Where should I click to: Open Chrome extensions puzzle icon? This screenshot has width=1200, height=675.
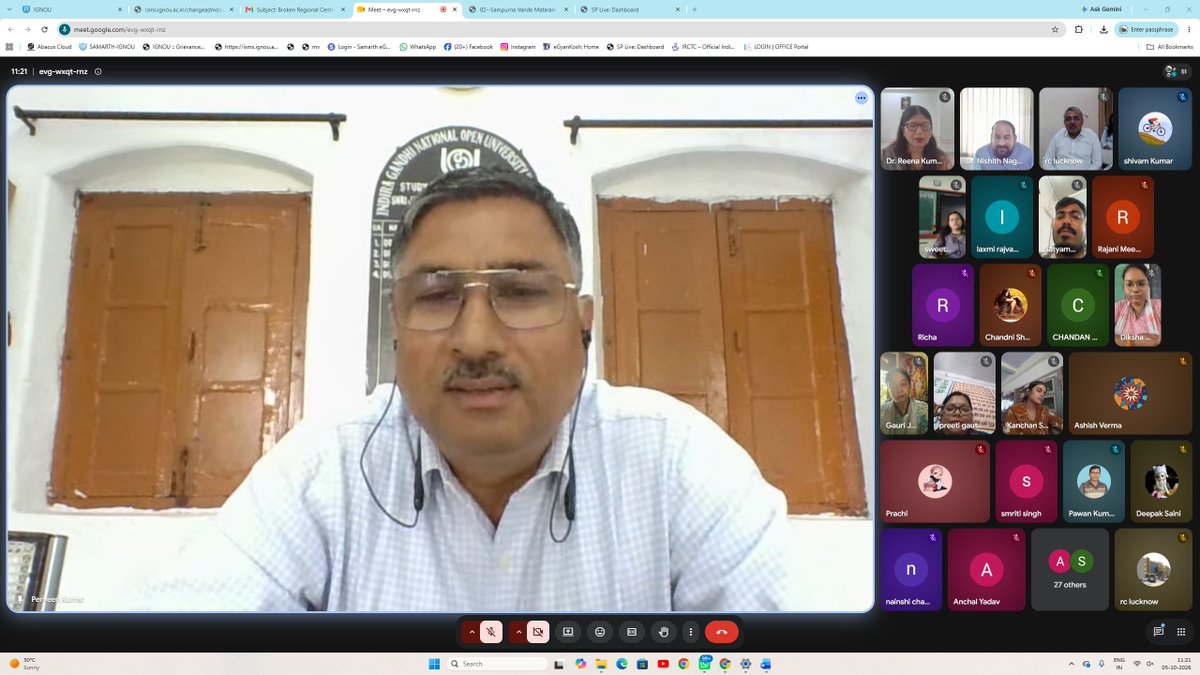[1079, 29]
